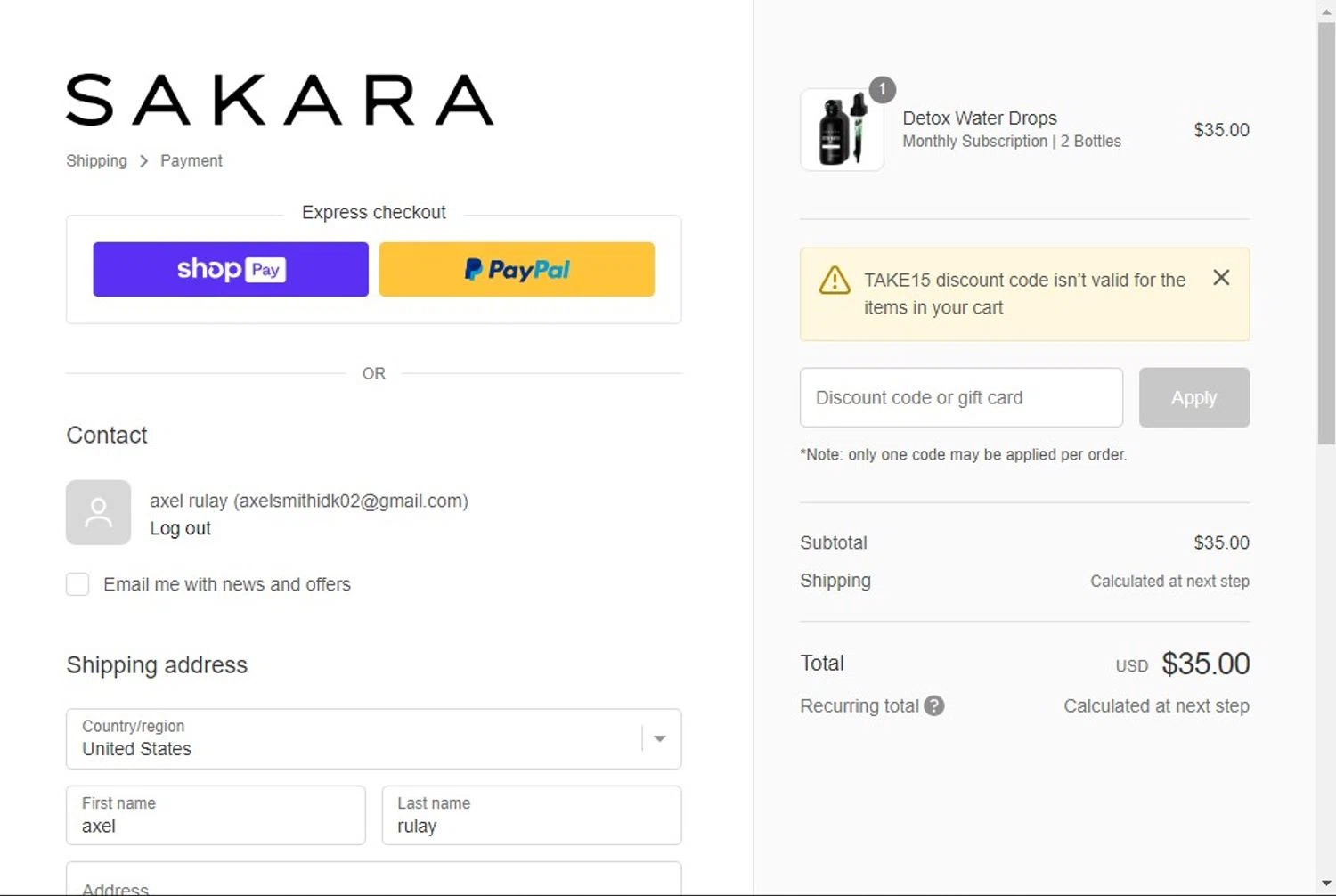Go to Payment breadcrumb step
Image resolution: width=1336 pixels, height=896 pixels.
(191, 161)
